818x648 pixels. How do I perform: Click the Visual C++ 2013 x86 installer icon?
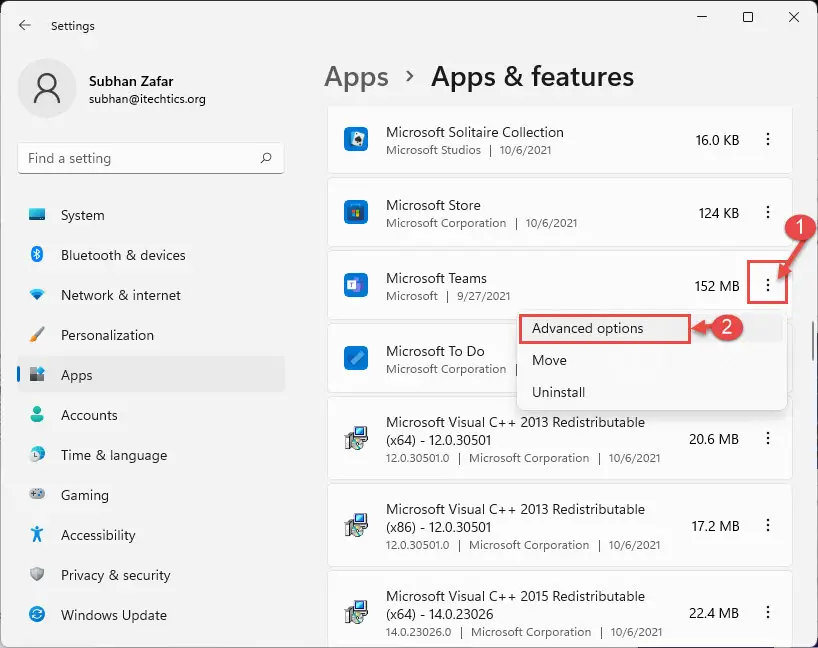pos(356,525)
